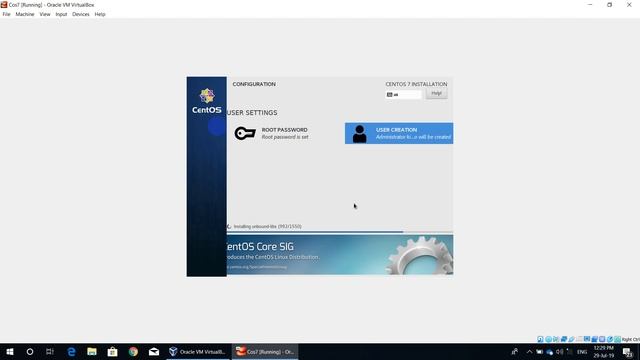Open Cortana search circle on taskbar
This screenshot has width=640, height=360.
pos(30,351)
